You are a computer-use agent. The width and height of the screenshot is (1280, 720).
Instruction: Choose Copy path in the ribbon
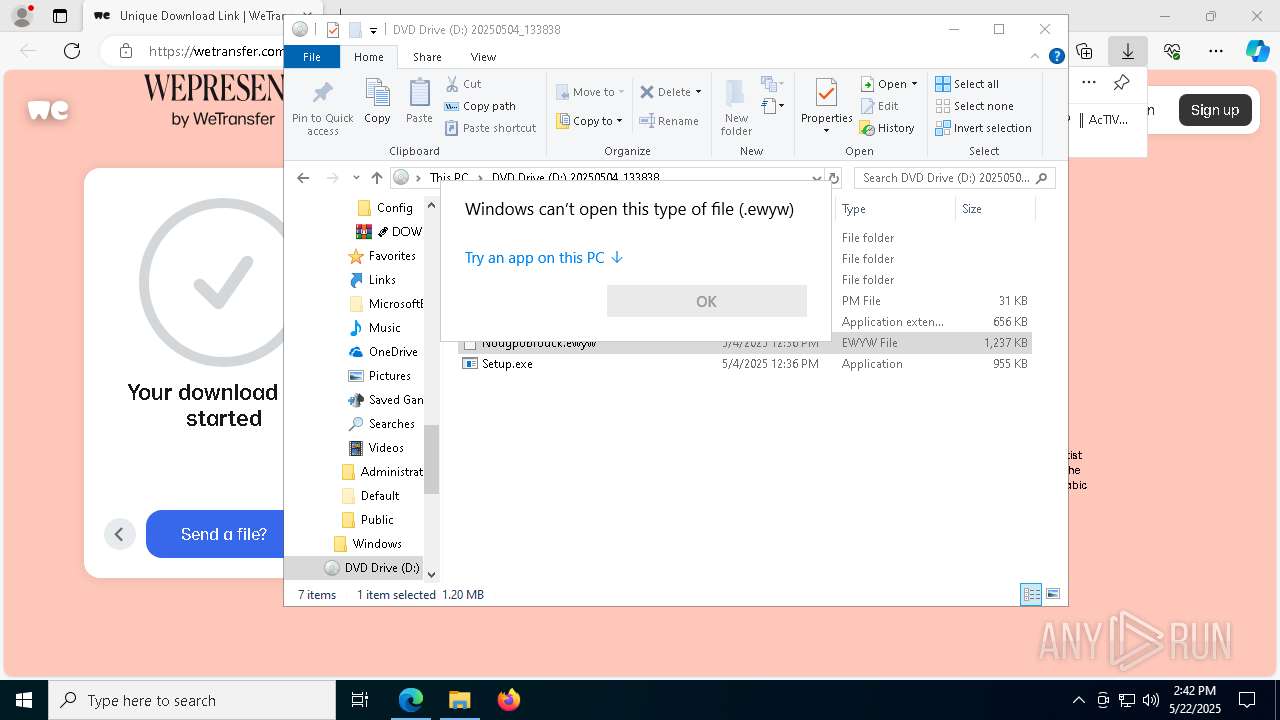pyautogui.click(x=480, y=106)
